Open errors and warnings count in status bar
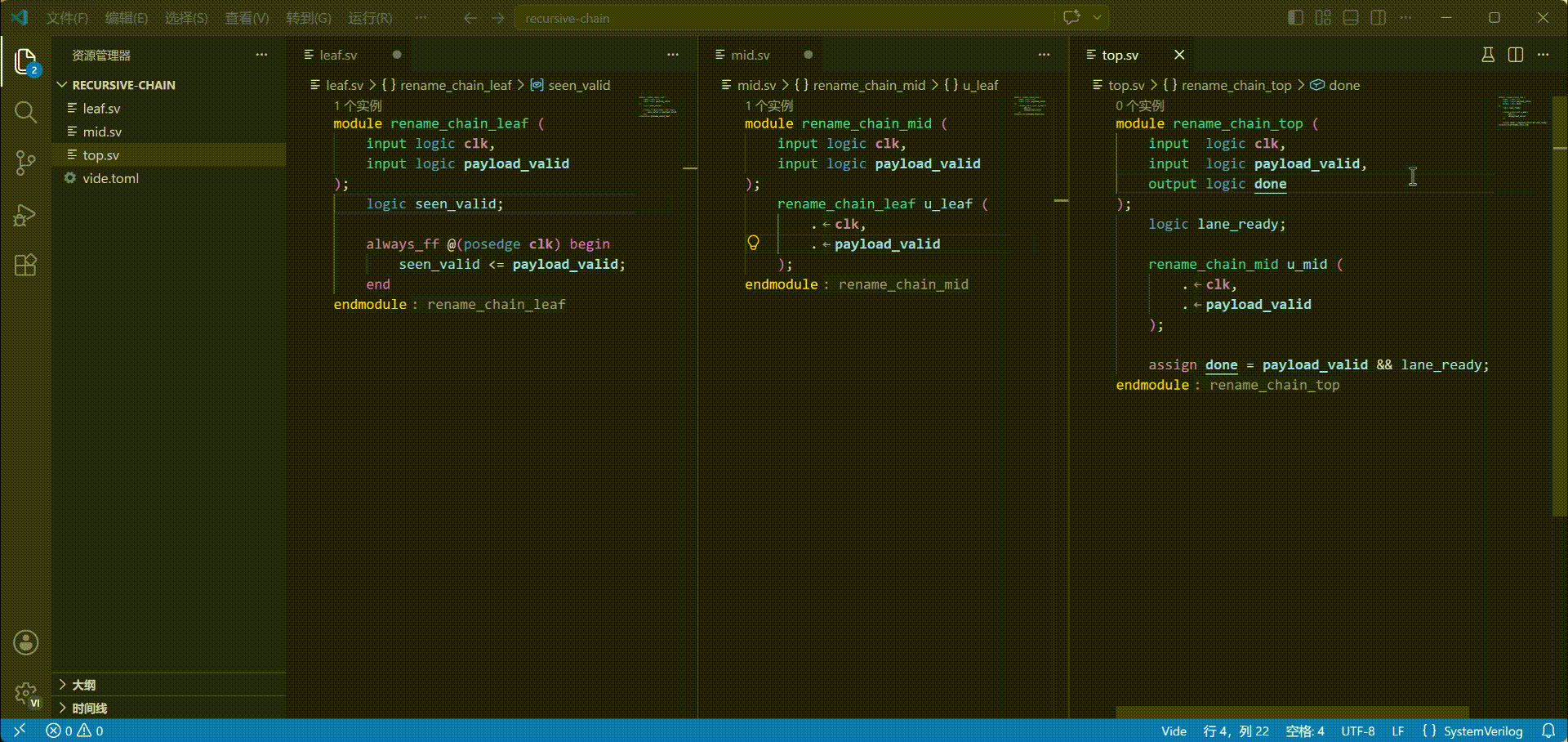The height and width of the screenshot is (742, 1568). (x=74, y=731)
